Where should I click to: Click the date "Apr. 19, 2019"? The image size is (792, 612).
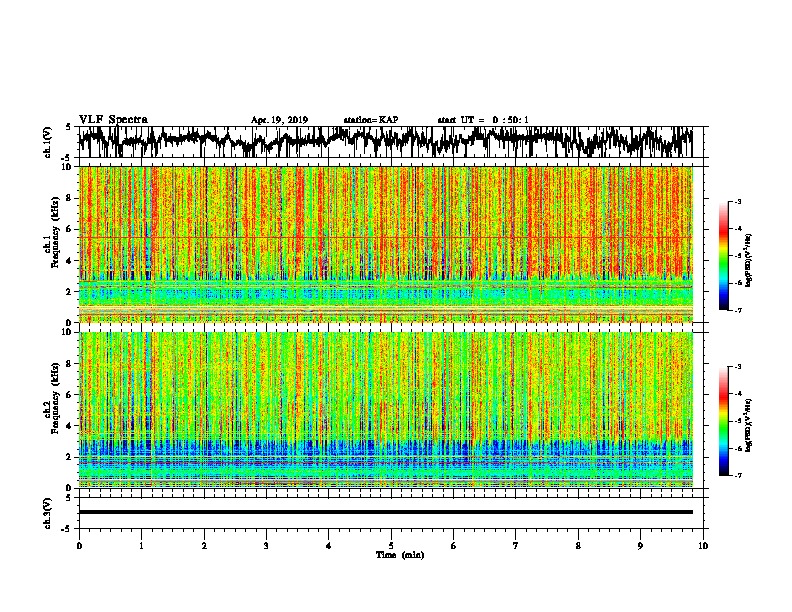[279, 120]
